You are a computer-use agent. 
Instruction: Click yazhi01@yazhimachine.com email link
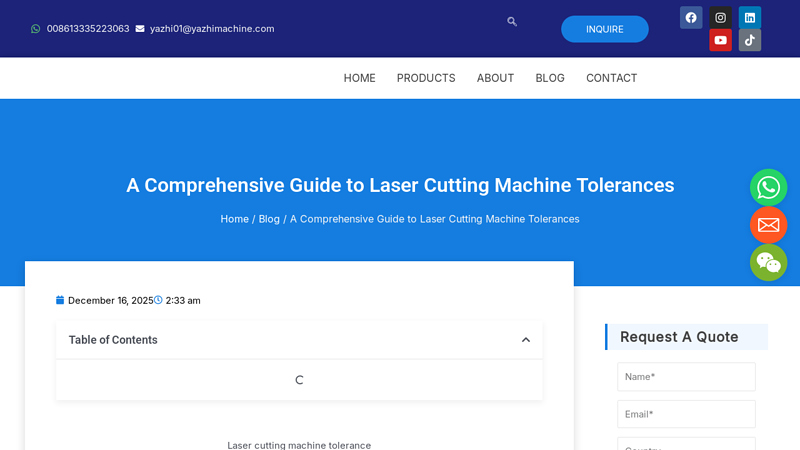click(212, 29)
